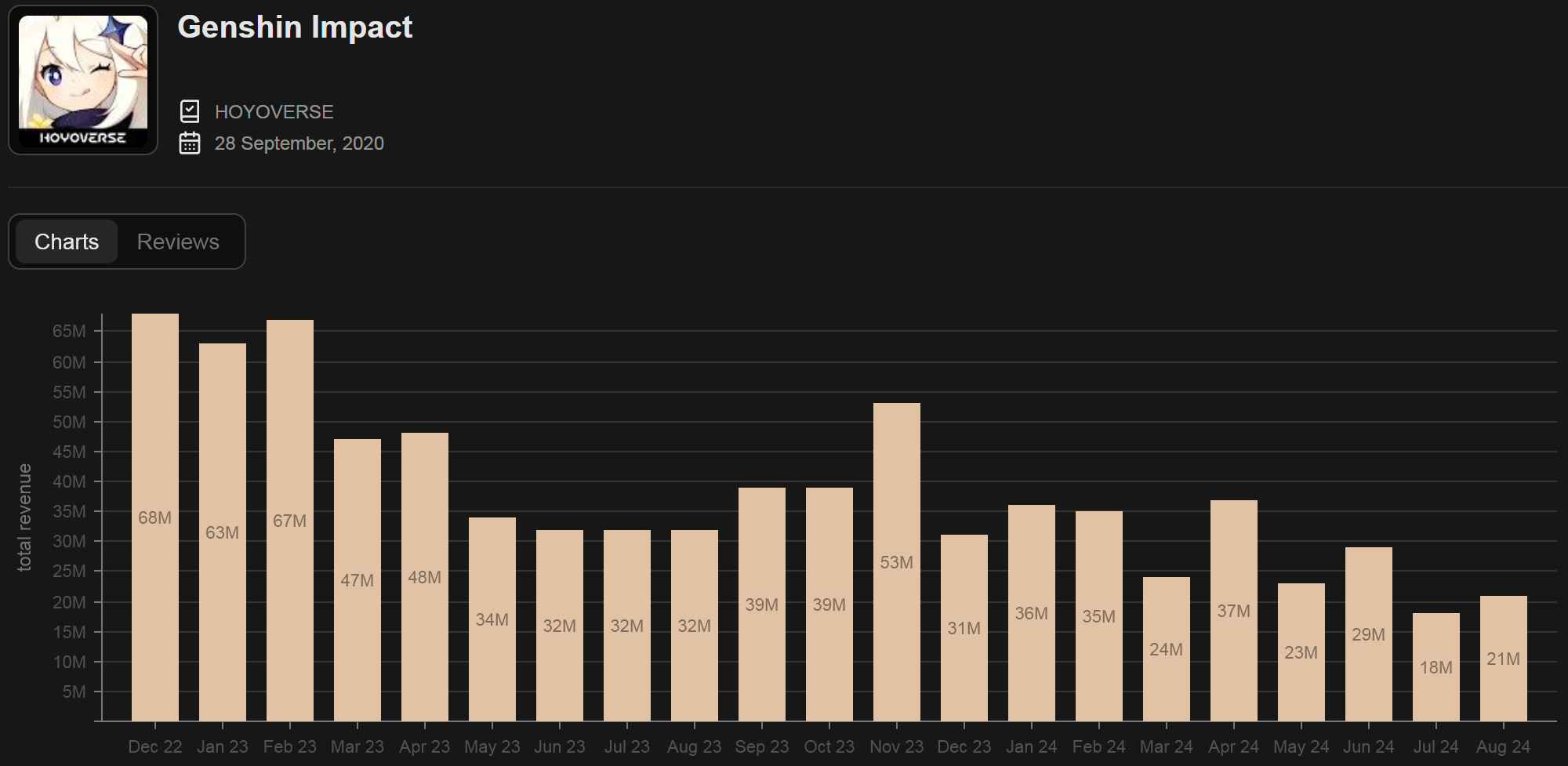Click the 65M y-axis tick label
This screenshot has width=1568, height=766.
(69, 331)
